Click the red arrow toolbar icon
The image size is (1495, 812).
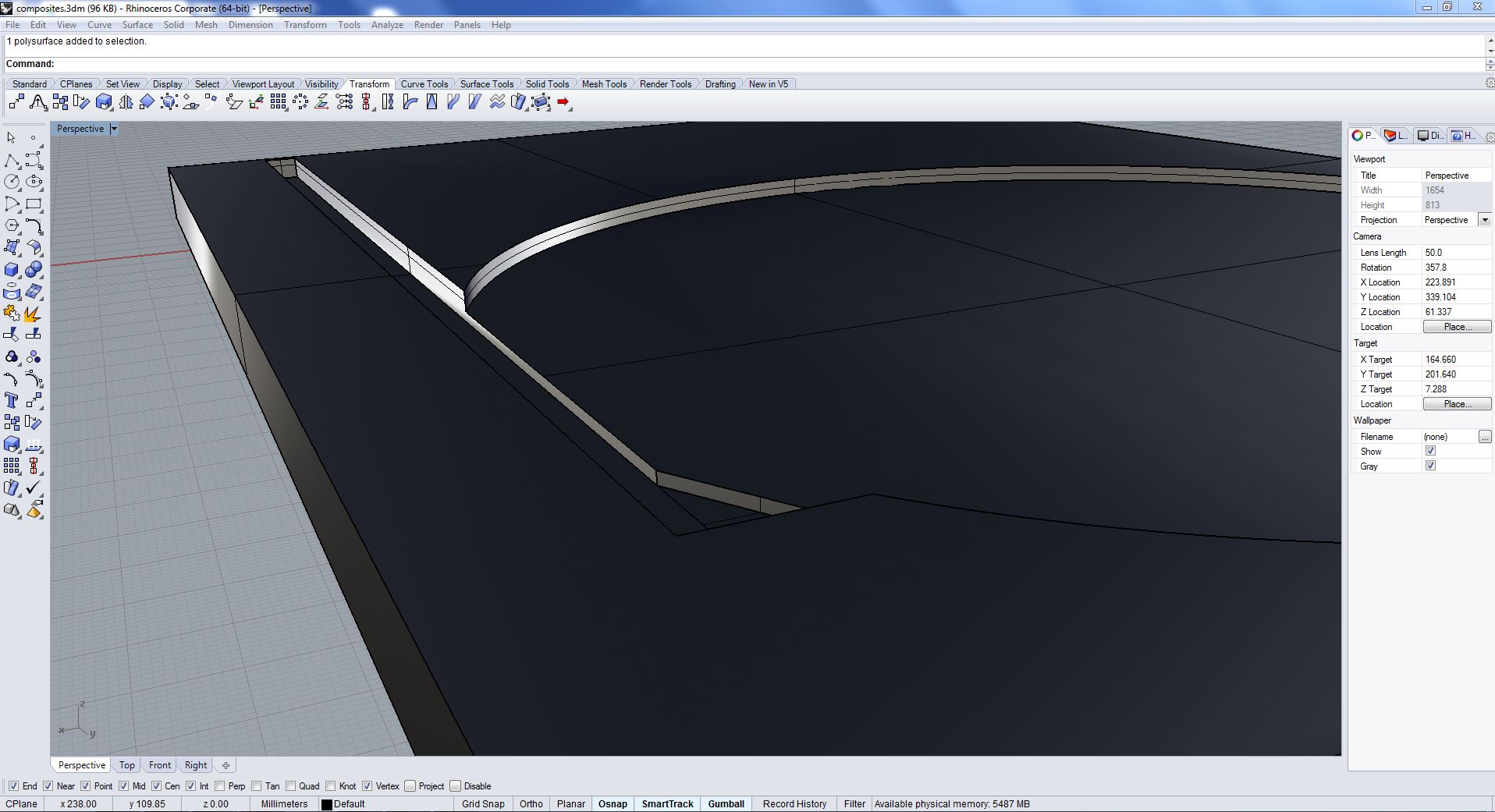(x=563, y=102)
